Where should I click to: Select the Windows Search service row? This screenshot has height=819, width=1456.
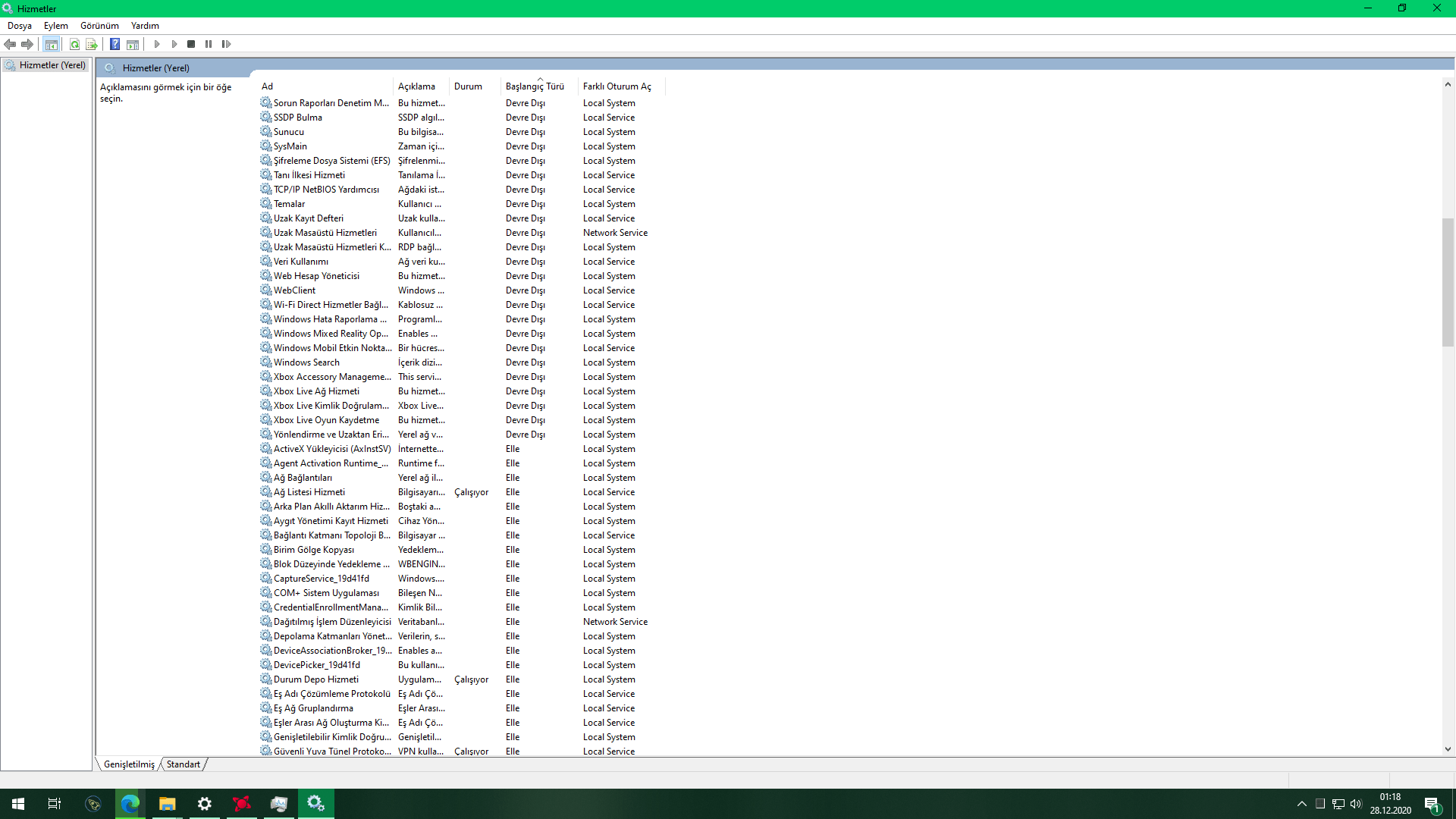click(306, 362)
